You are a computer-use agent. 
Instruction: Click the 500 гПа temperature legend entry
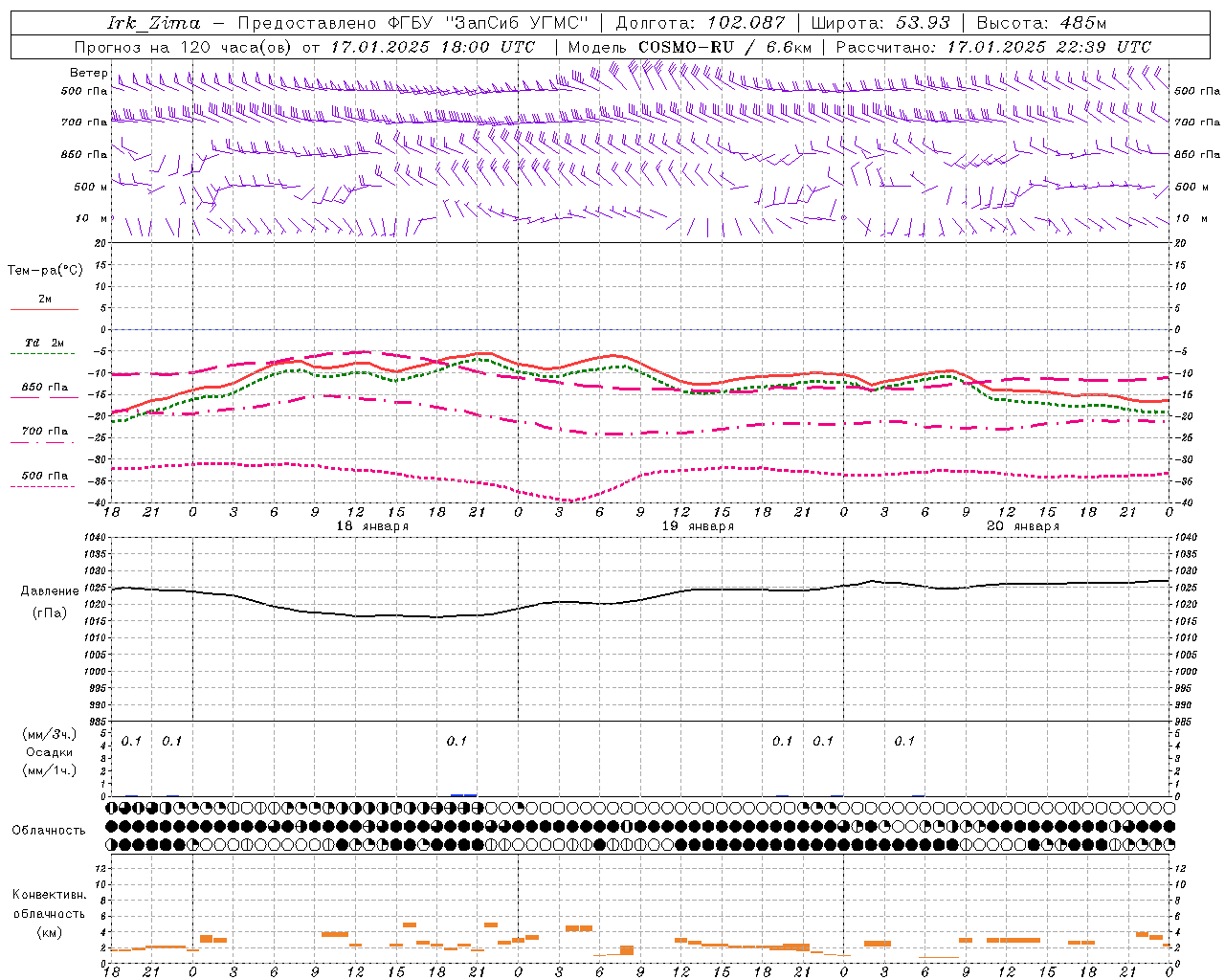tap(45, 476)
